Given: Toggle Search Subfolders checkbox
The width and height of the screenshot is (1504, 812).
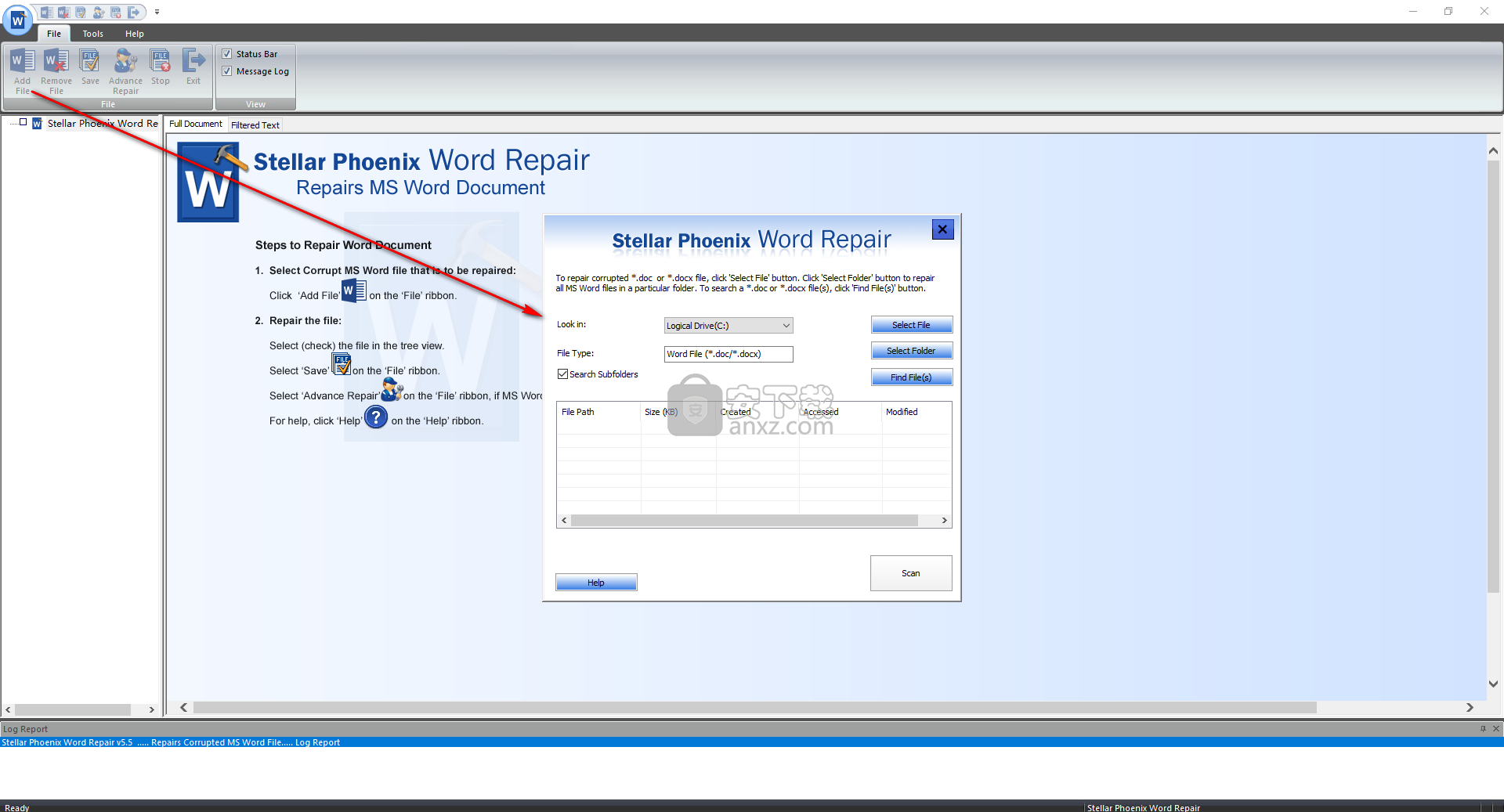Looking at the screenshot, I should point(562,374).
